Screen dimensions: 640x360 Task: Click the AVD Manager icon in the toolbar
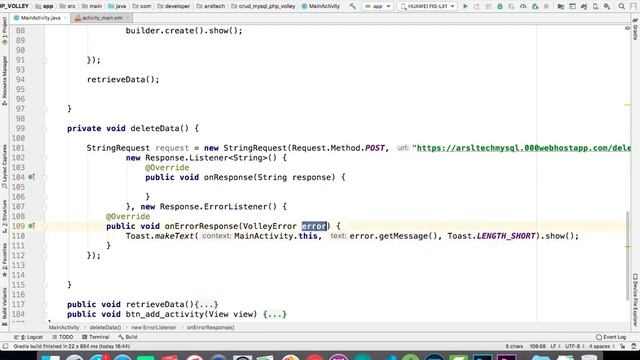coord(596,6)
